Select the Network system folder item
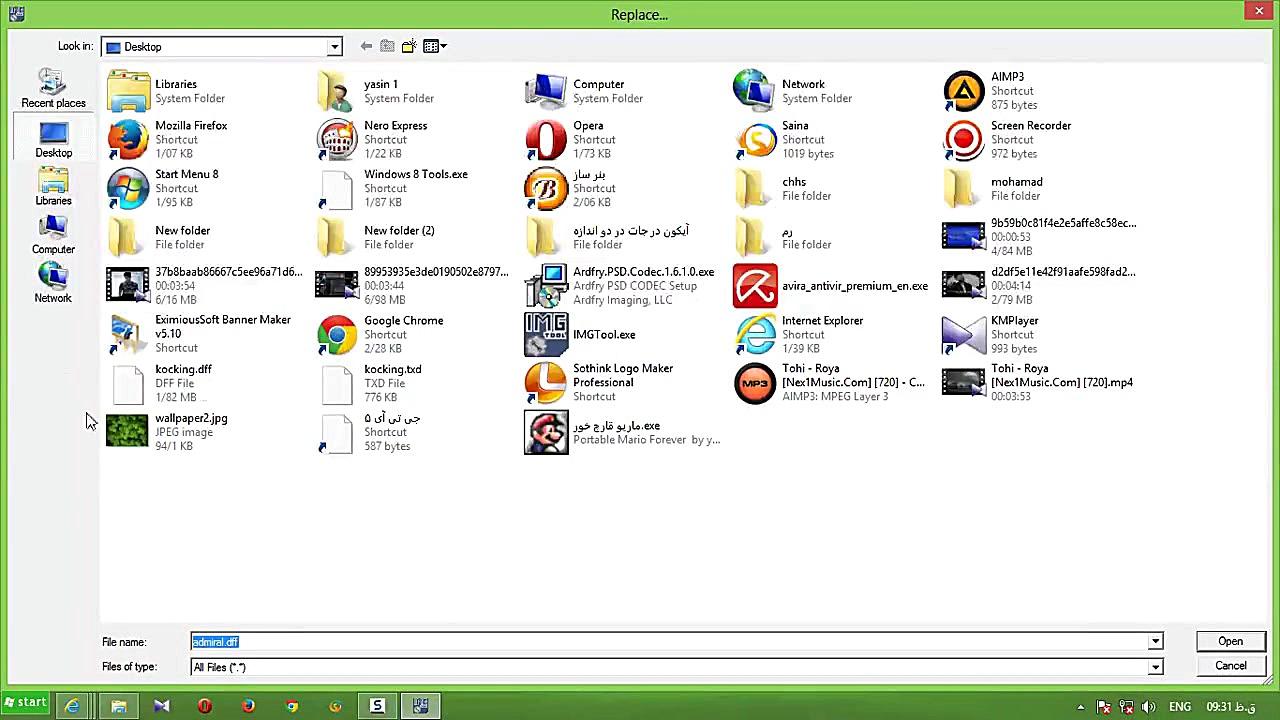1280x720 pixels. [793, 91]
